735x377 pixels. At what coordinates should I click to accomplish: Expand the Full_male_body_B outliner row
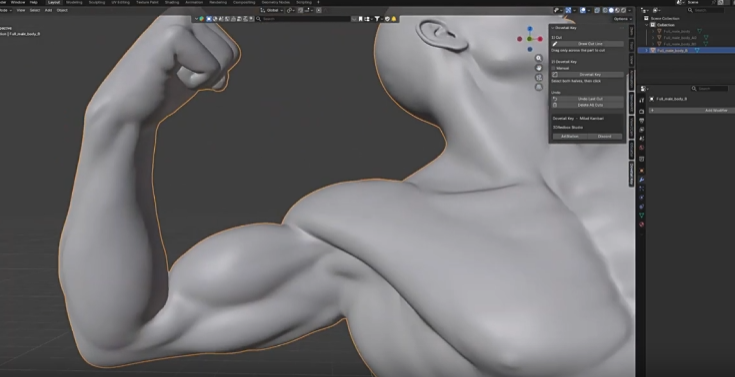click(646, 50)
